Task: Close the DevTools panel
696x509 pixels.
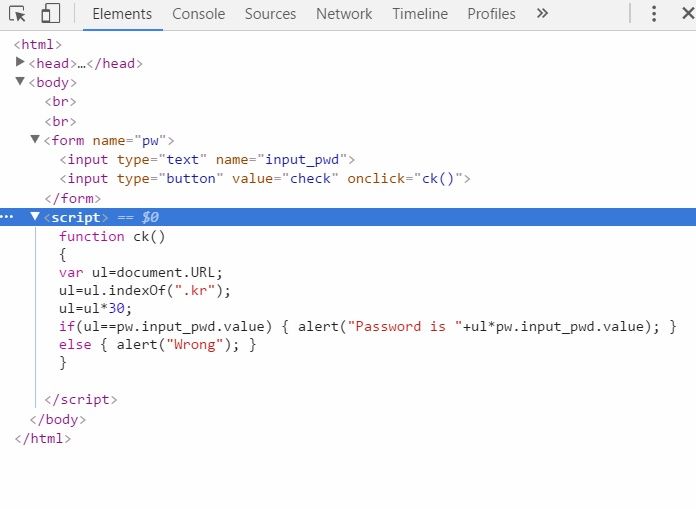Action: click(688, 13)
